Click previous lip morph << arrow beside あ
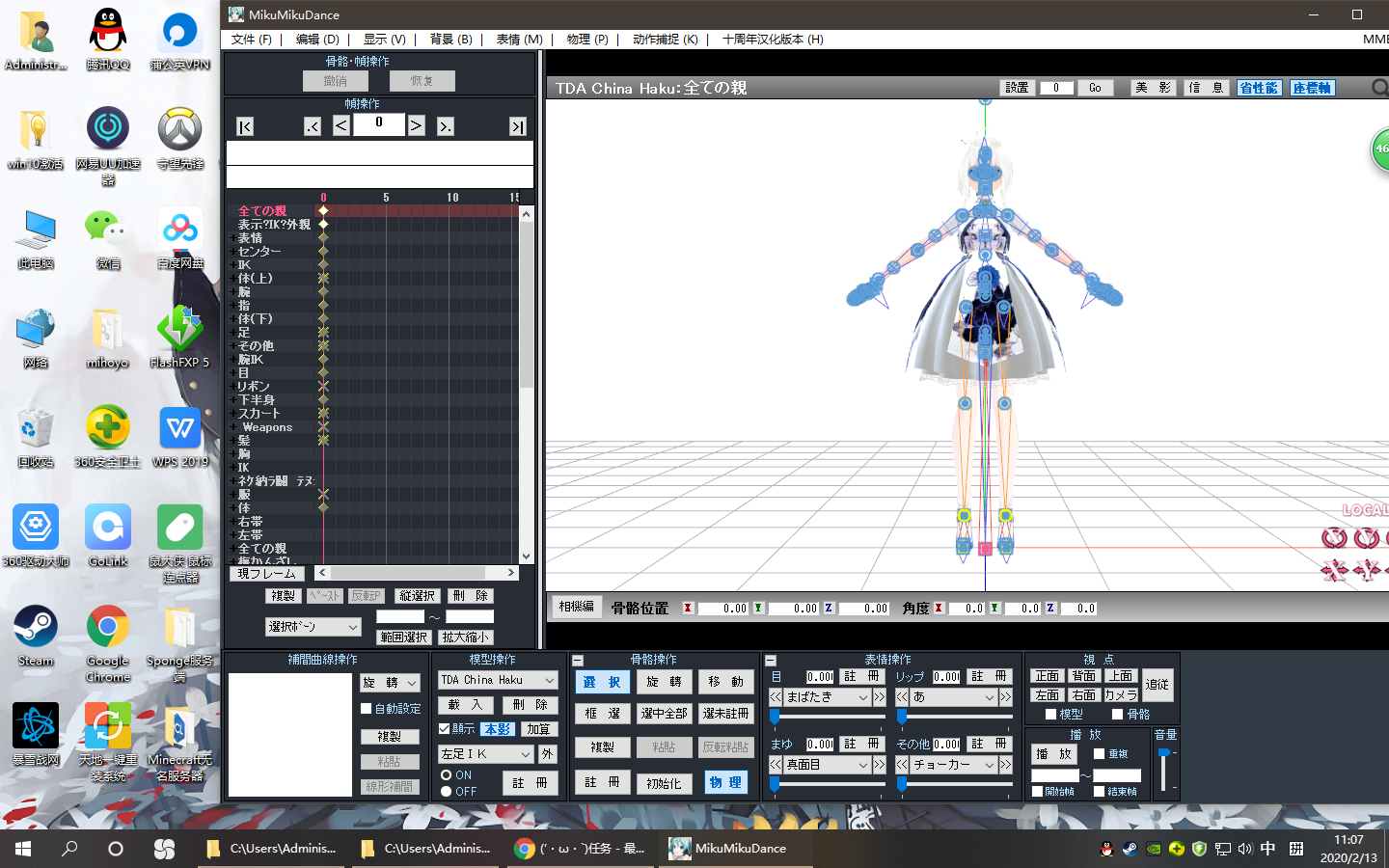The width and height of the screenshot is (1389, 868). pyautogui.click(x=903, y=696)
